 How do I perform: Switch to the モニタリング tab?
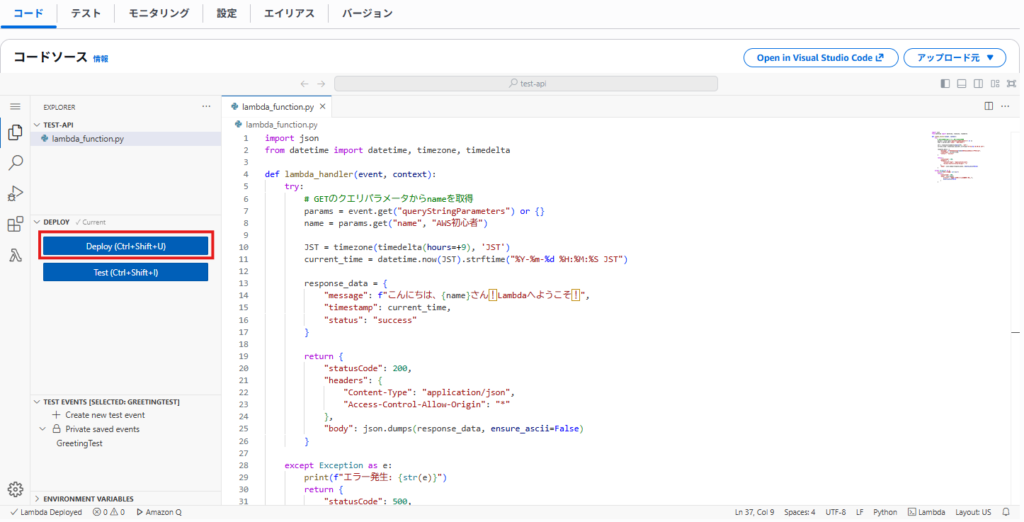point(159,13)
